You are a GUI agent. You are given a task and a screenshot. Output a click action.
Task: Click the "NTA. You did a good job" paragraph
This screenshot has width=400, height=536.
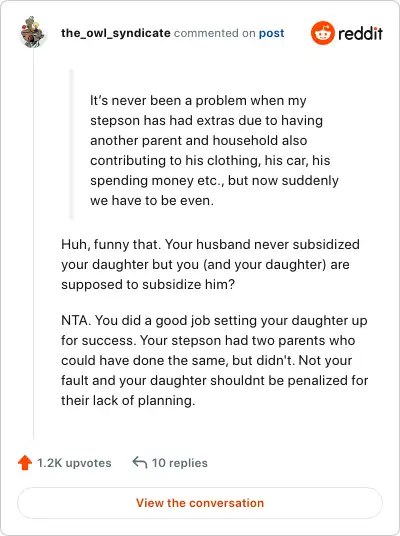[215, 360]
